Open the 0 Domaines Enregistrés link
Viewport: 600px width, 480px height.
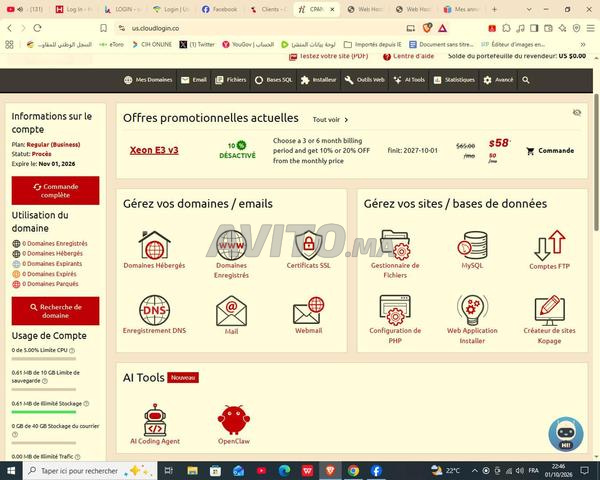pos(55,243)
